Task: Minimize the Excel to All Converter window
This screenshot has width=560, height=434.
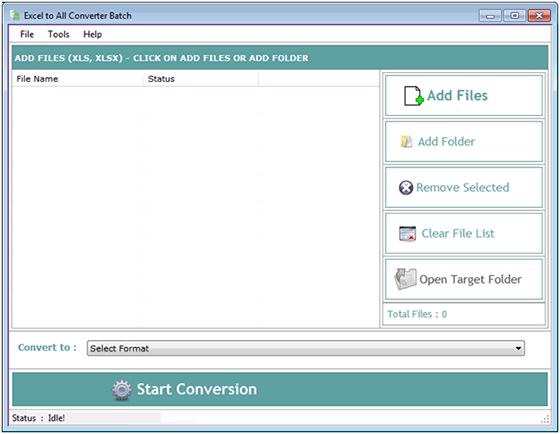Action: coord(490,16)
